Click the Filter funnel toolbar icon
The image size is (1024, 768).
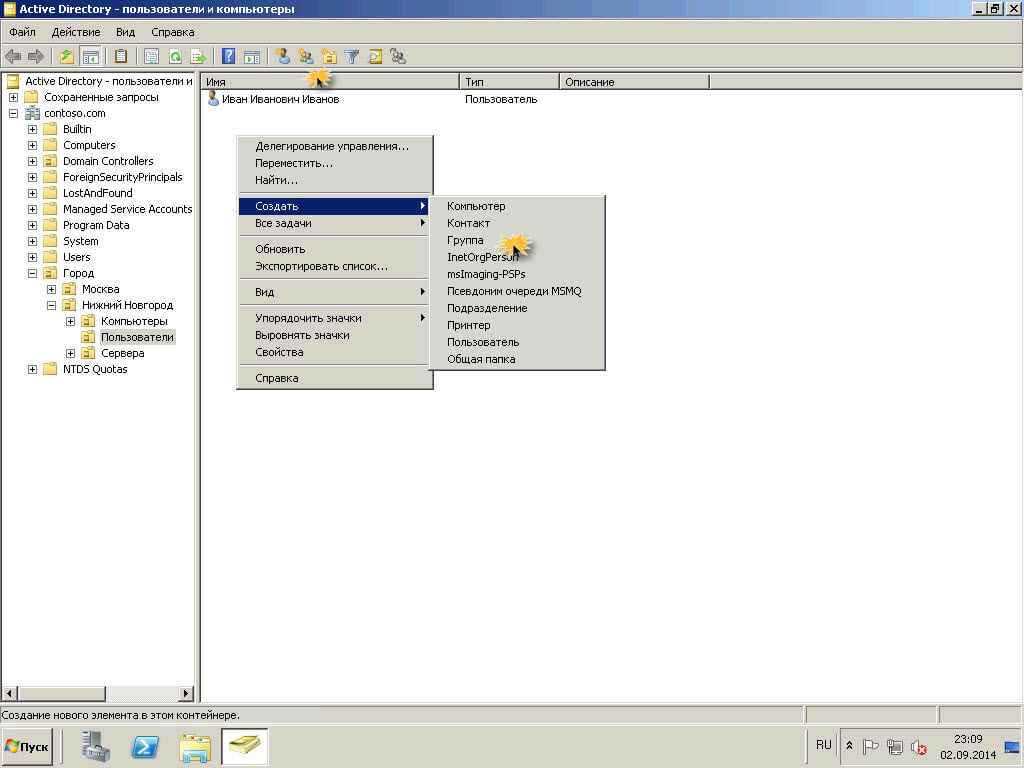pyautogui.click(x=352, y=57)
